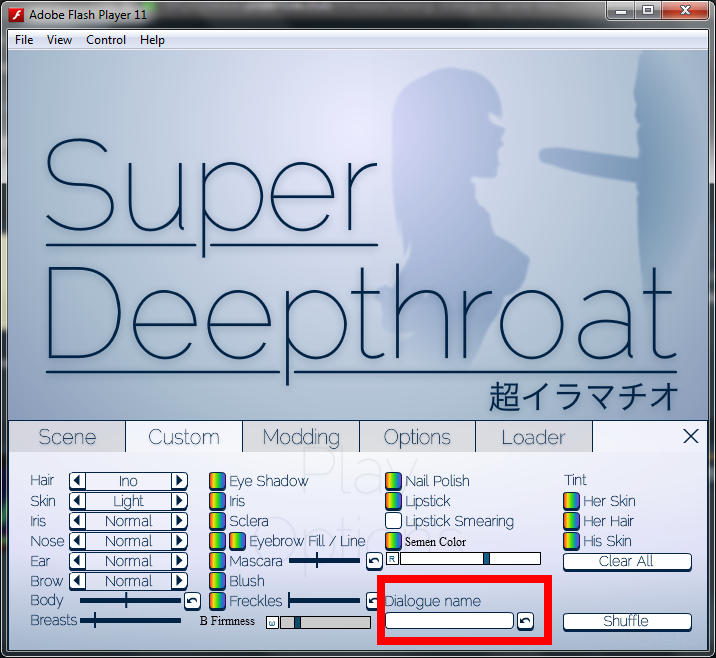This screenshot has width=716, height=658.
Task: Maximize the Flash Player window
Action: [648, 11]
